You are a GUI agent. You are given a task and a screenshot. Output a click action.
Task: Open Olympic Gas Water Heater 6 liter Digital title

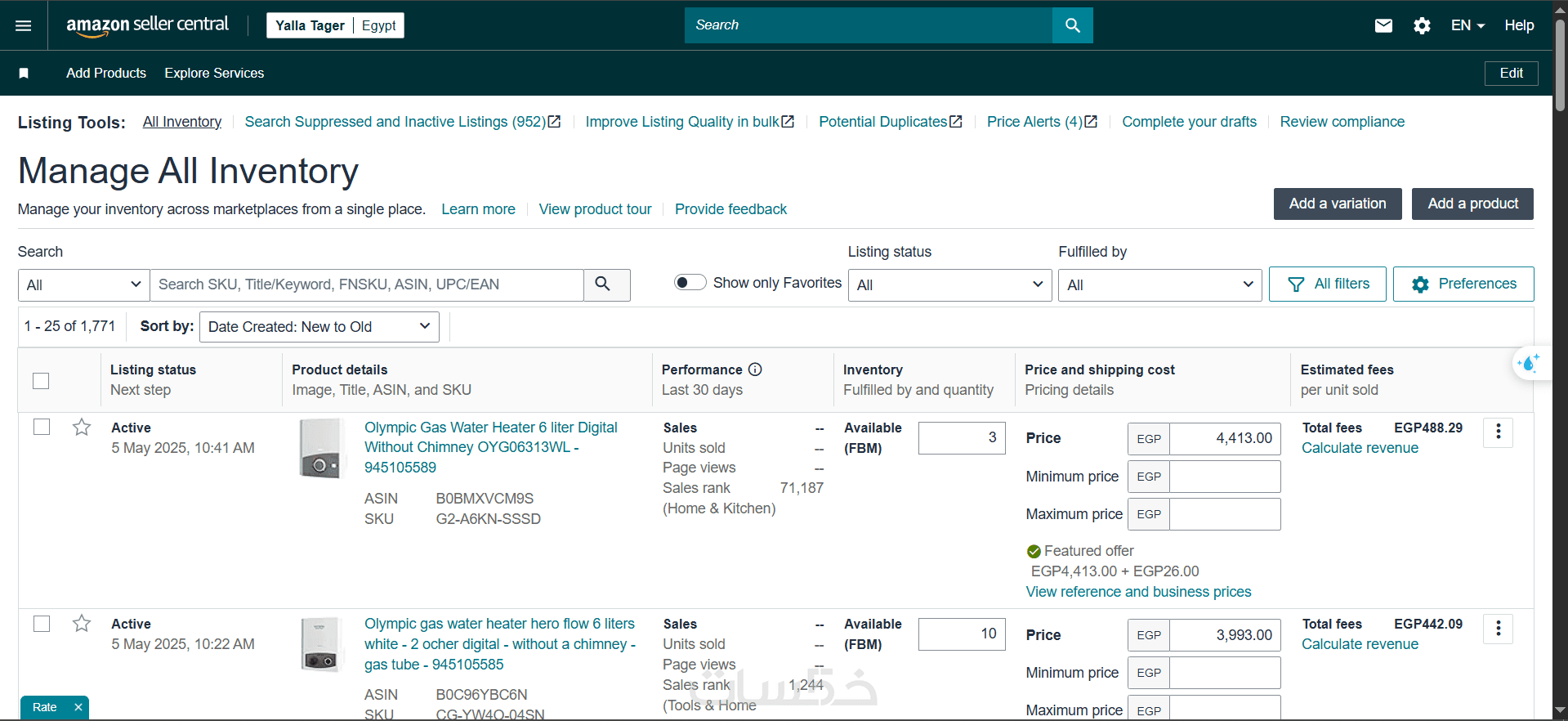pos(491,447)
